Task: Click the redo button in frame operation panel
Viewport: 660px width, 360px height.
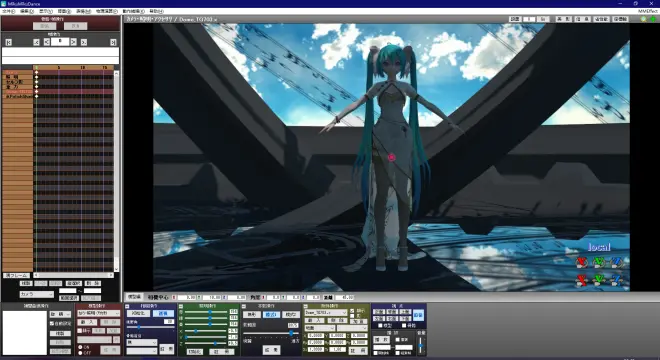Action: 75,26
